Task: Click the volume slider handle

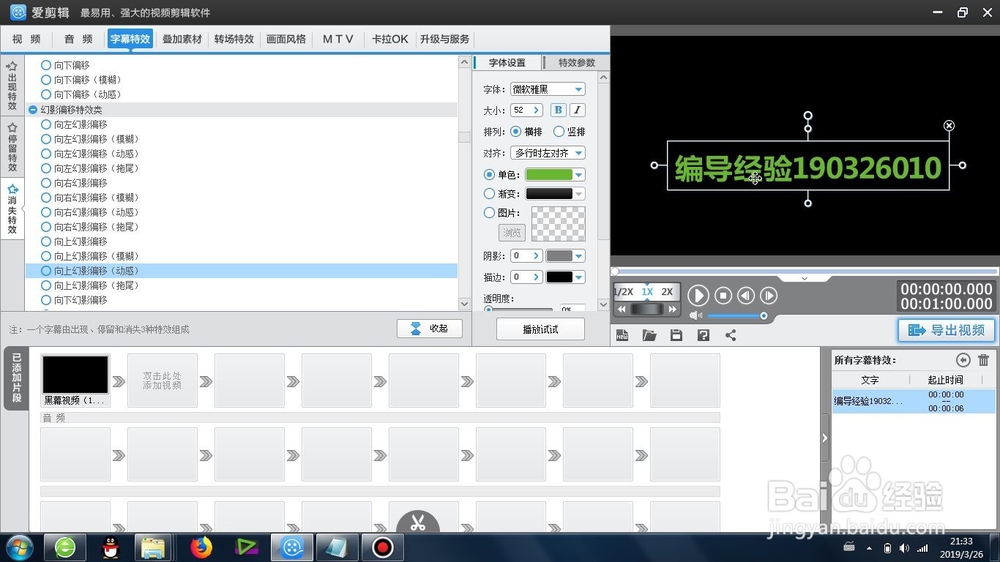Action: 763,316
